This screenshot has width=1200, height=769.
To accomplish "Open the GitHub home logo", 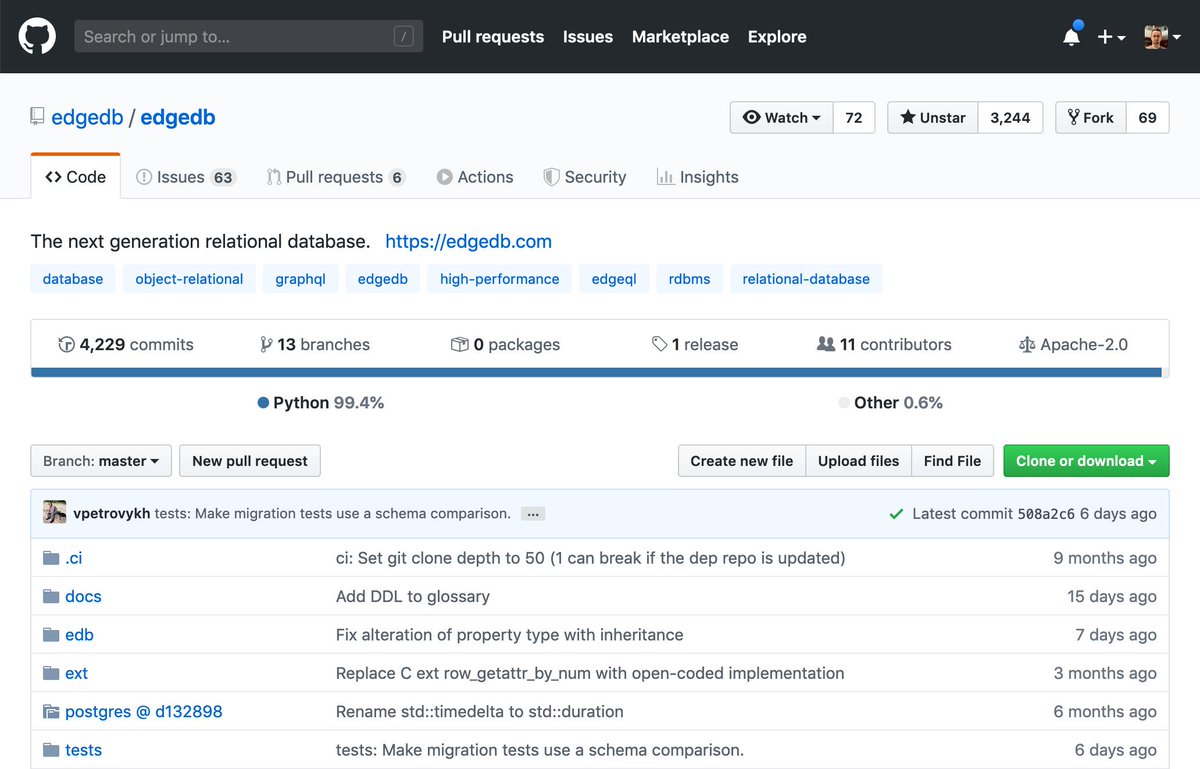I will pyautogui.click(x=37, y=37).
